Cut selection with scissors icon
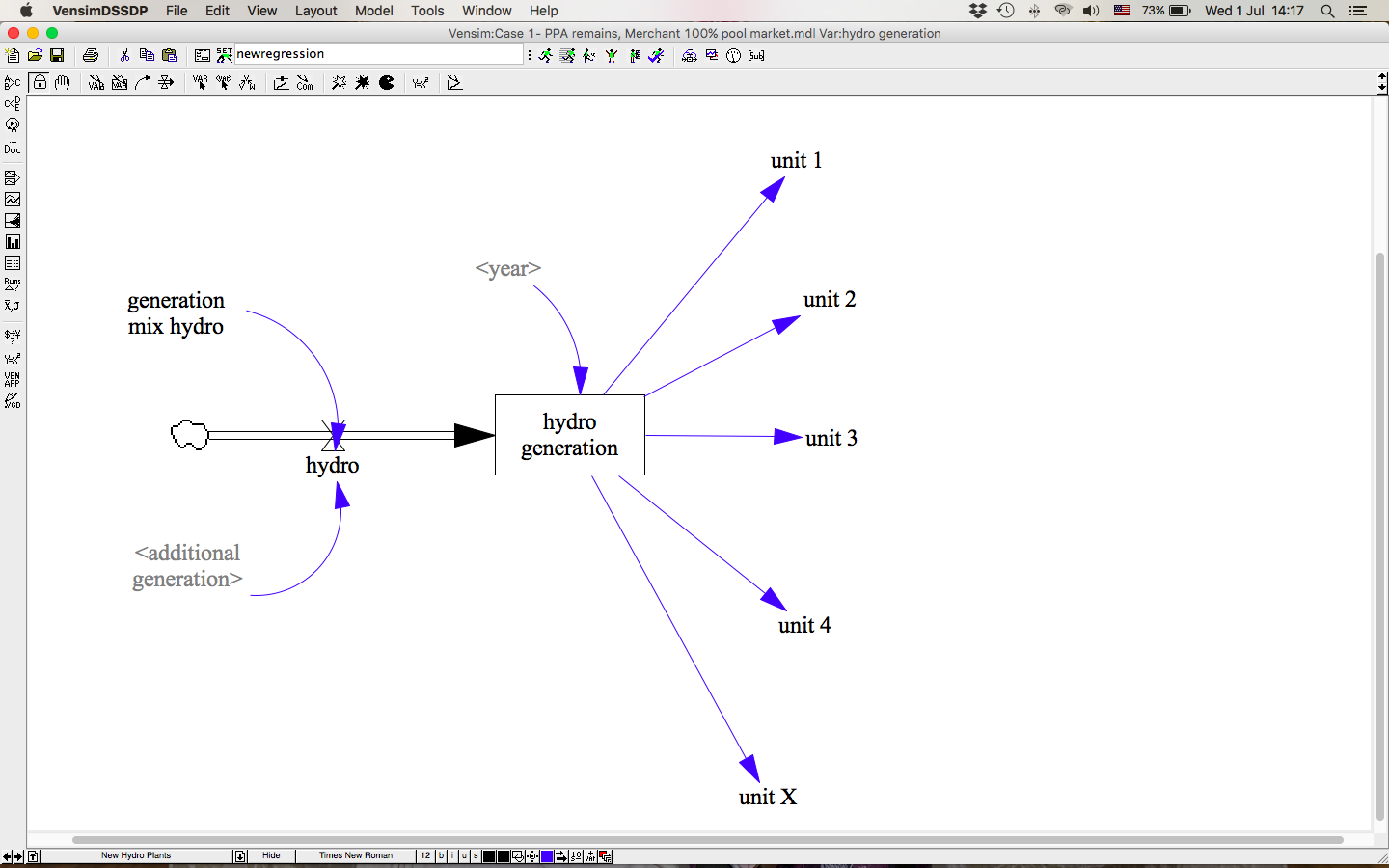This screenshot has height=868, width=1389. [x=124, y=55]
